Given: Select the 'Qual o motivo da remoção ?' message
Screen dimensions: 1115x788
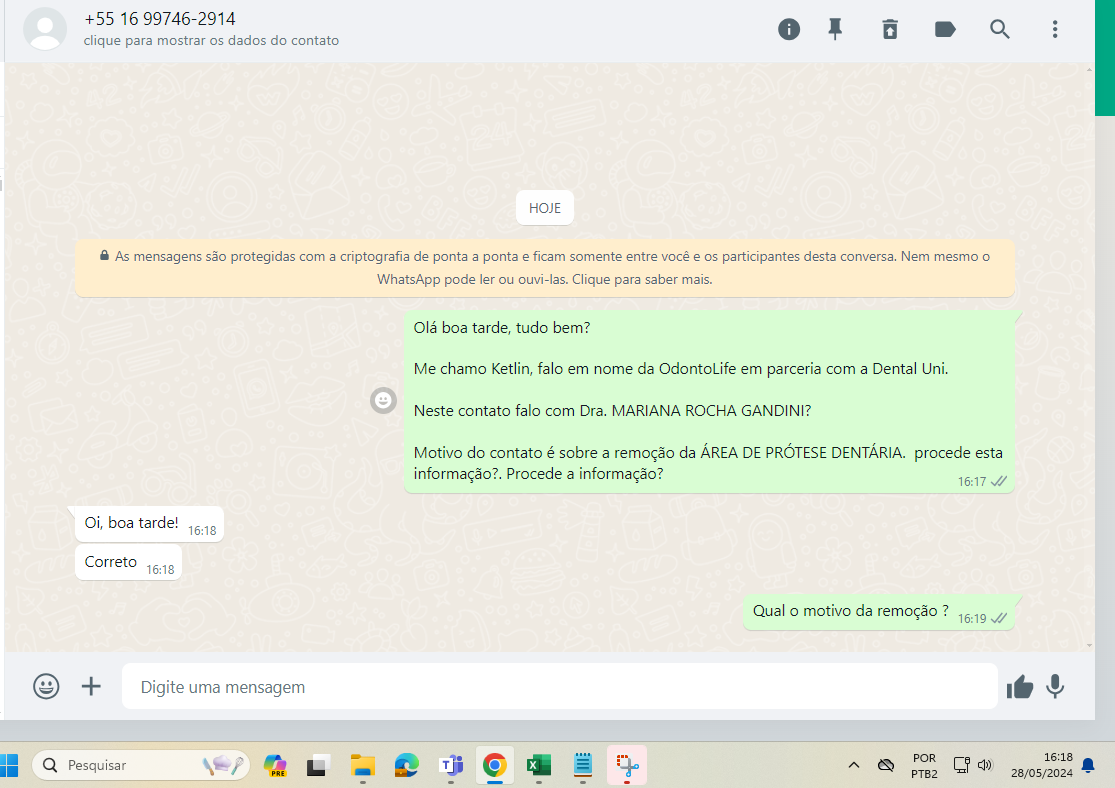Looking at the screenshot, I should click(879, 612).
